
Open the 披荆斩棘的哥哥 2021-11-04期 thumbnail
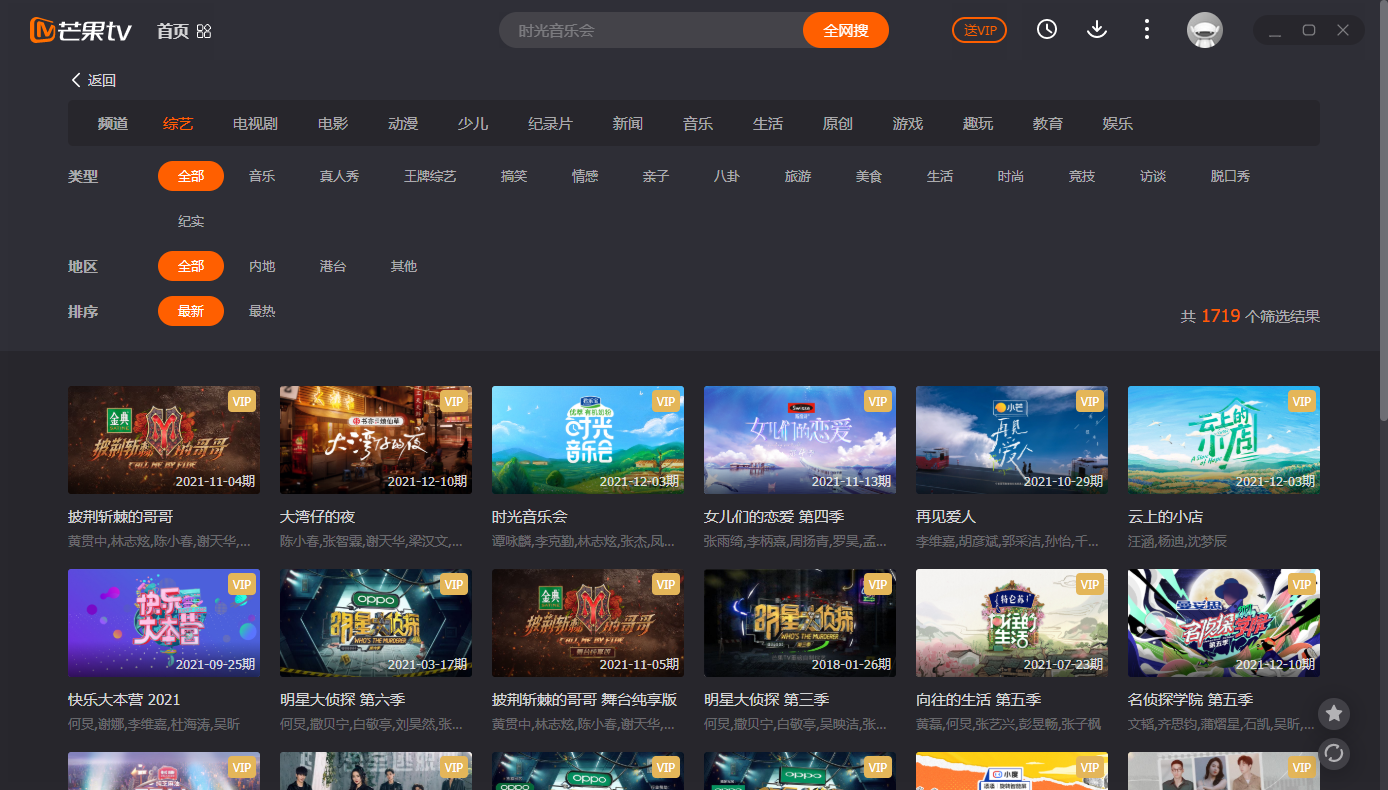pos(164,440)
